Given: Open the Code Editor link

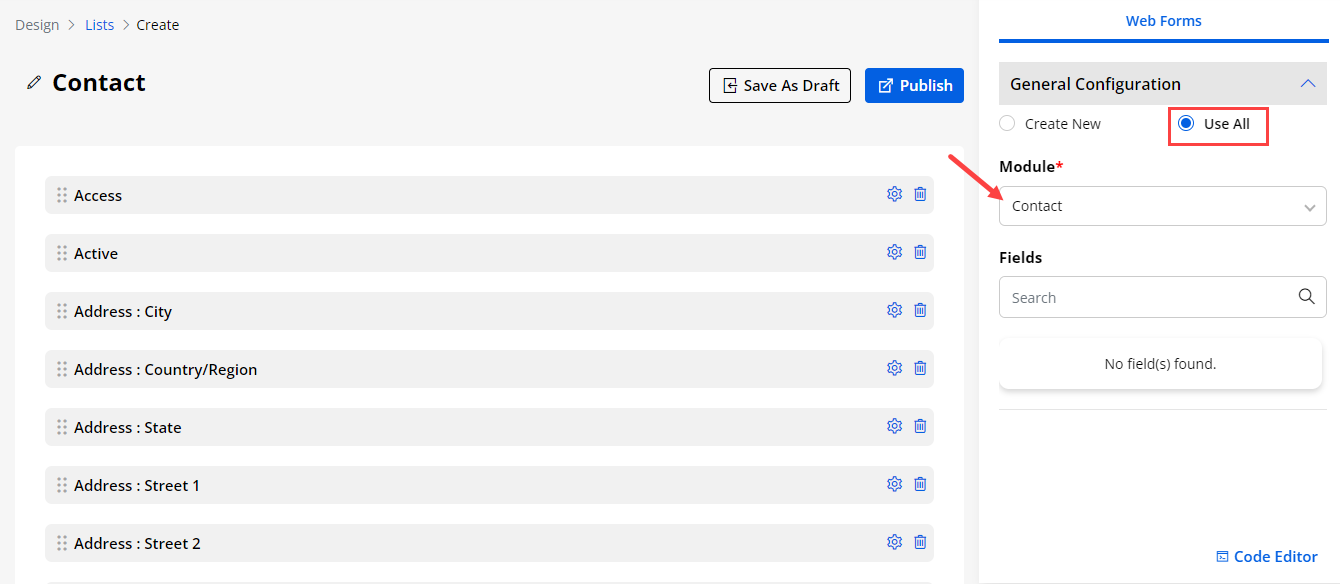Looking at the screenshot, I should point(1266,557).
